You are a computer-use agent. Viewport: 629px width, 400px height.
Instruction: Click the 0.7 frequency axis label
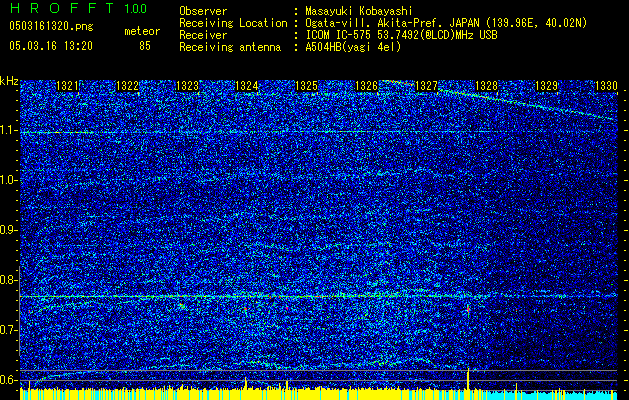[x=9, y=330]
